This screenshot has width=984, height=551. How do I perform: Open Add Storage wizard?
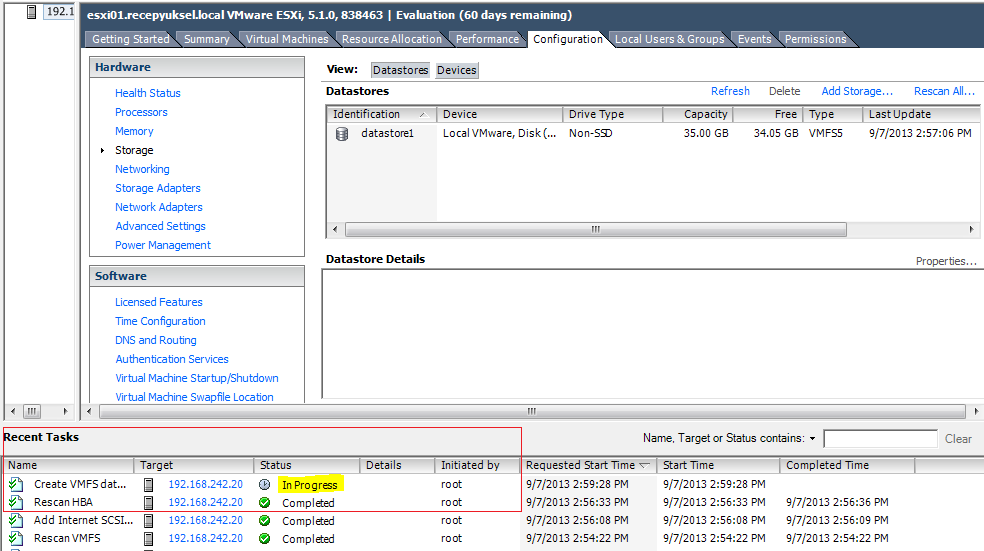pos(857,91)
